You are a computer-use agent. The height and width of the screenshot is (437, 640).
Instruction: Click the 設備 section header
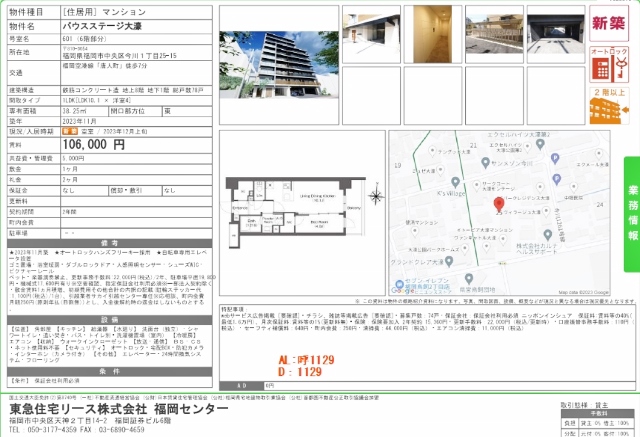(x=110, y=320)
